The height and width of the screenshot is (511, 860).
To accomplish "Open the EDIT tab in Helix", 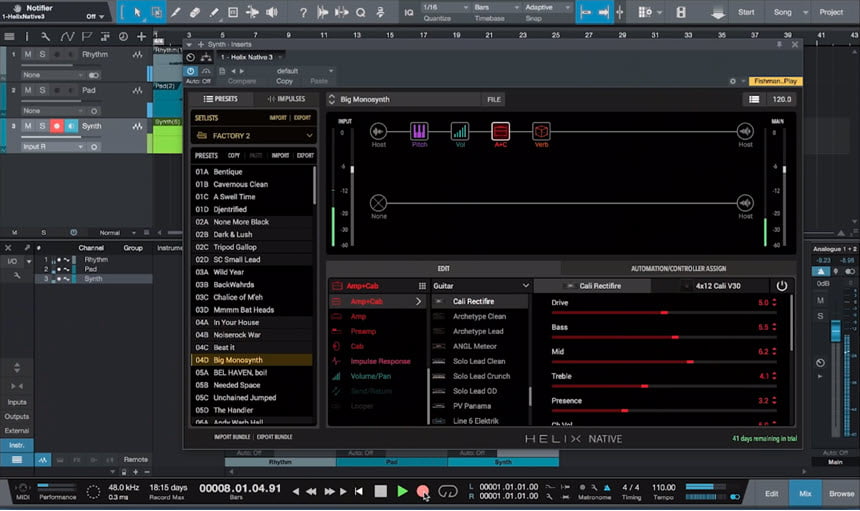I will point(443,269).
